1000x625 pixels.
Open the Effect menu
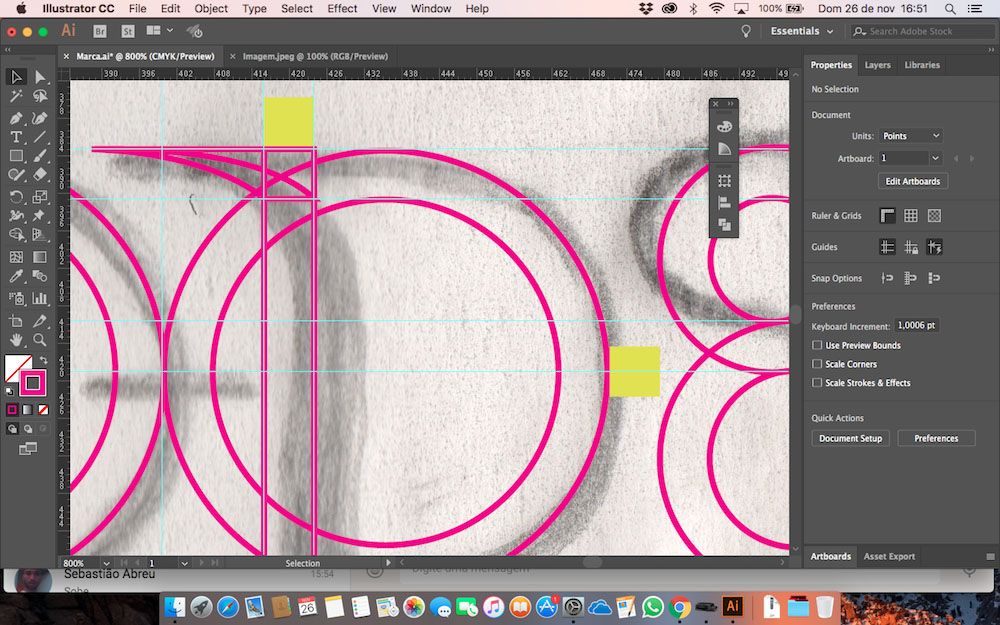coord(342,8)
